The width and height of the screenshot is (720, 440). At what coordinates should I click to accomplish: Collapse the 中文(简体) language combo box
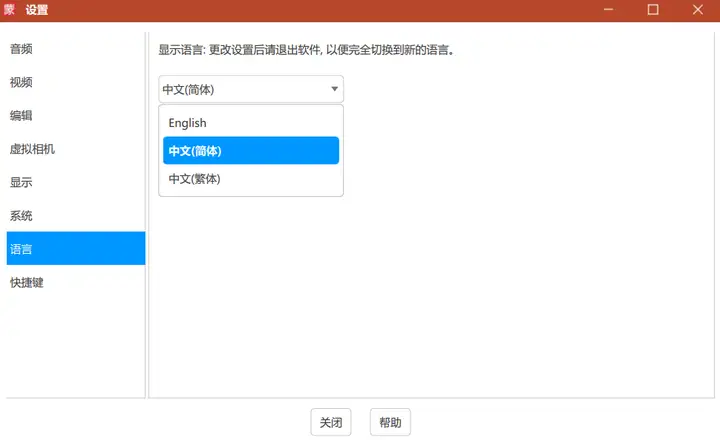coord(251,89)
